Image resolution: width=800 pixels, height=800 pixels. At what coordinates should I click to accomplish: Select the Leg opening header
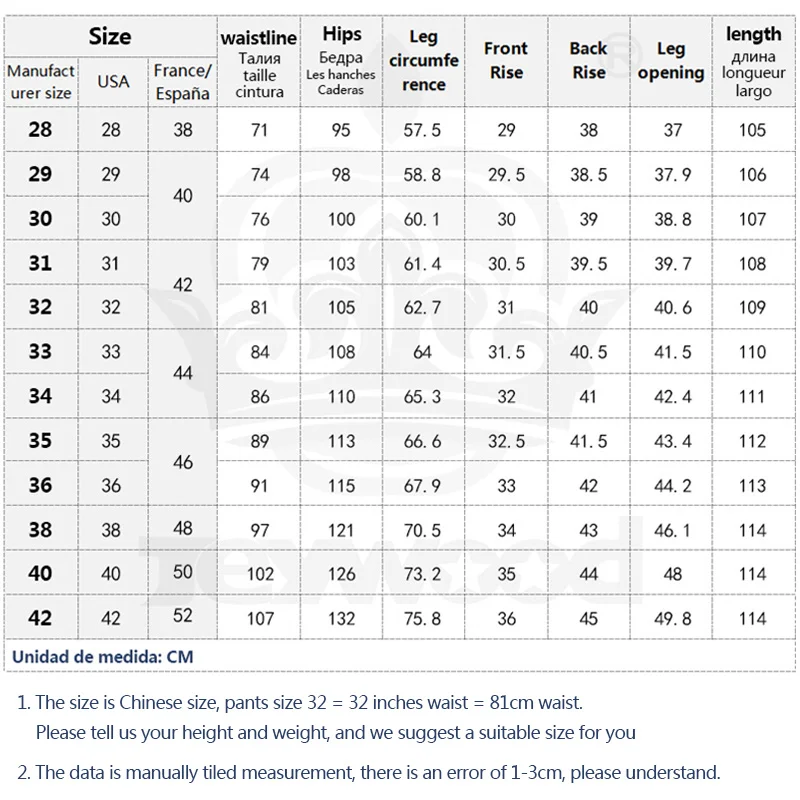click(x=671, y=60)
